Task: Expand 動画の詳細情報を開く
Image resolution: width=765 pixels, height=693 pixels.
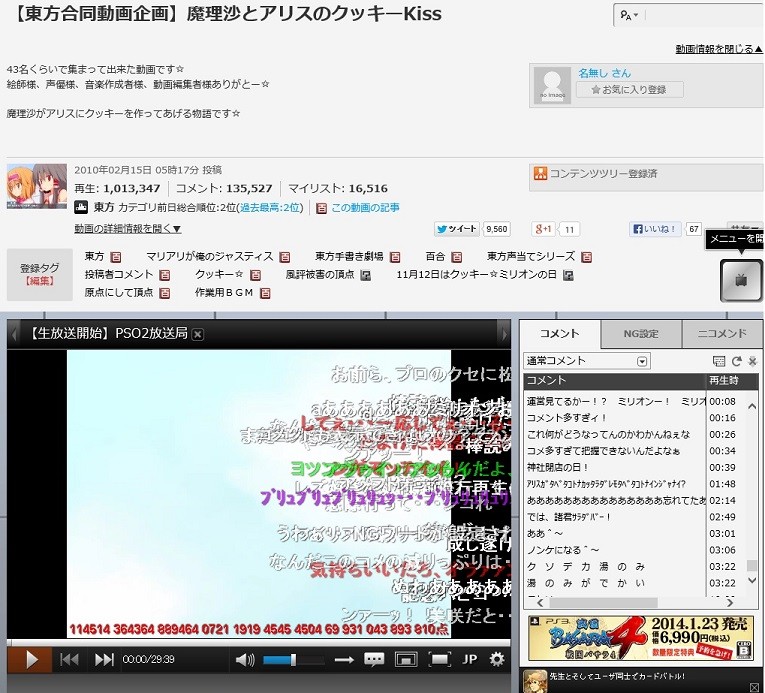Action: (x=128, y=228)
